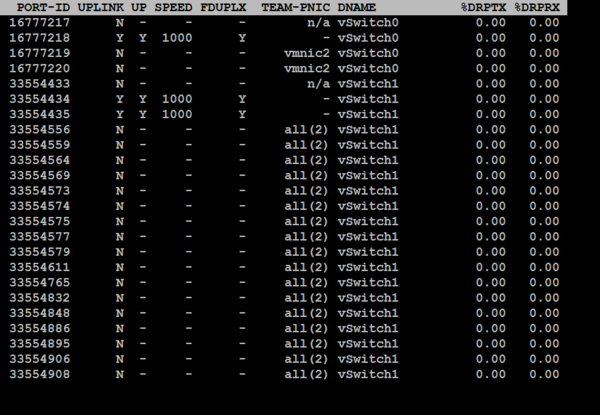Click the %DRPTX column header
This screenshot has height=415, width=600.
coord(482,8)
